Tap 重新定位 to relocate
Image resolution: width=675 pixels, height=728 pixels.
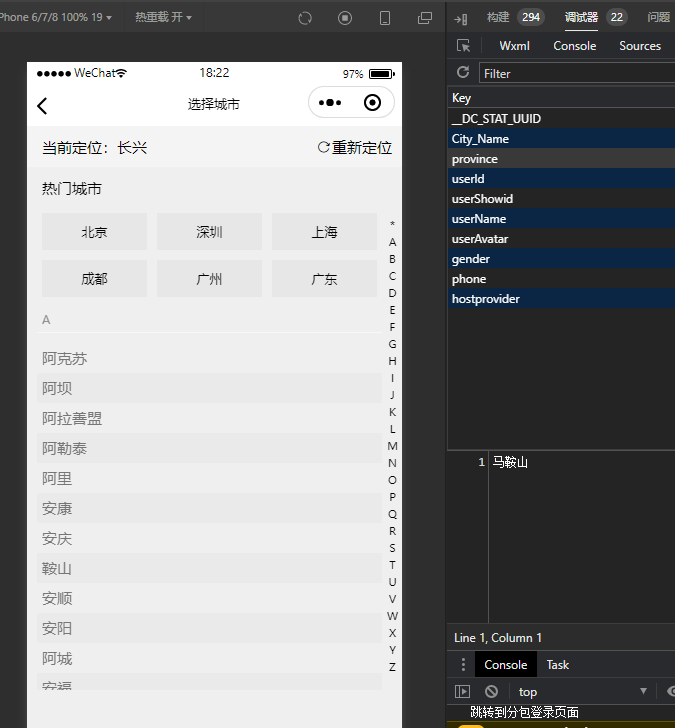pos(355,148)
